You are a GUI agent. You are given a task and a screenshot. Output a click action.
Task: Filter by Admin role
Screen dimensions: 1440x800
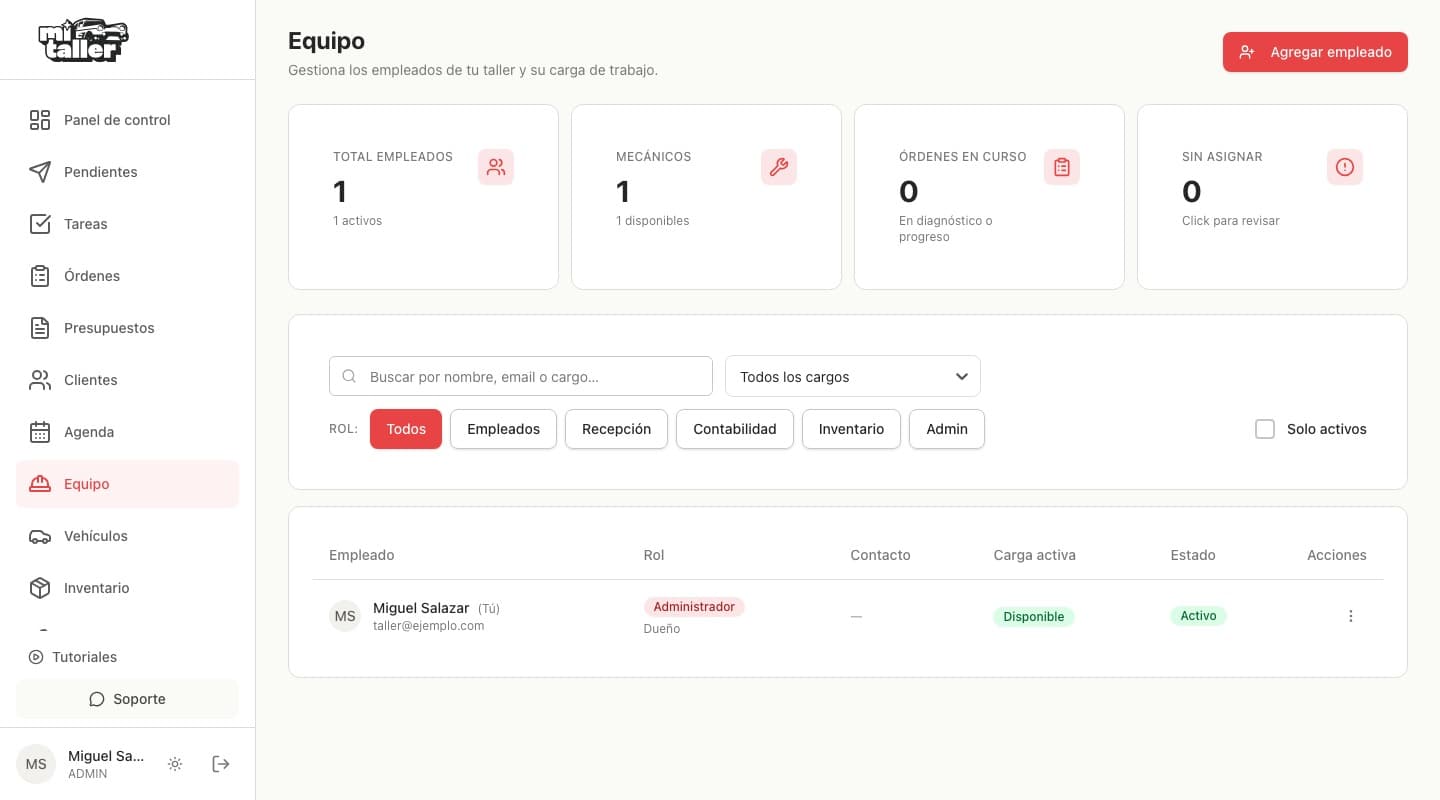click(947, 429)
